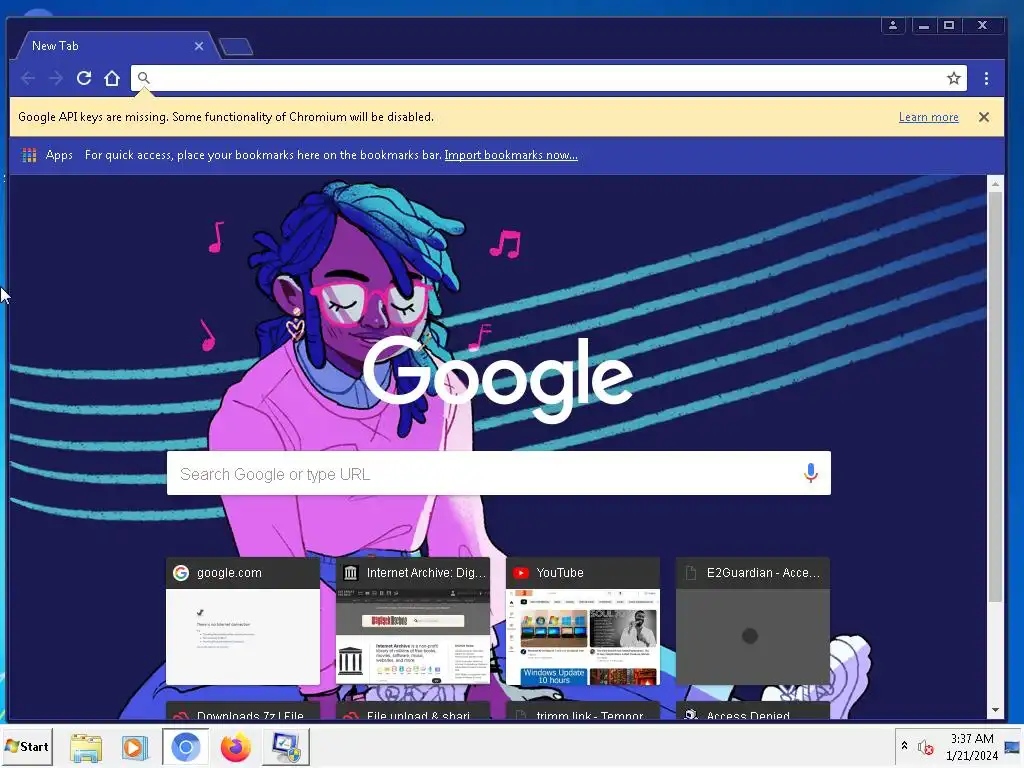Open the Access Denied tile

[753, 711]
